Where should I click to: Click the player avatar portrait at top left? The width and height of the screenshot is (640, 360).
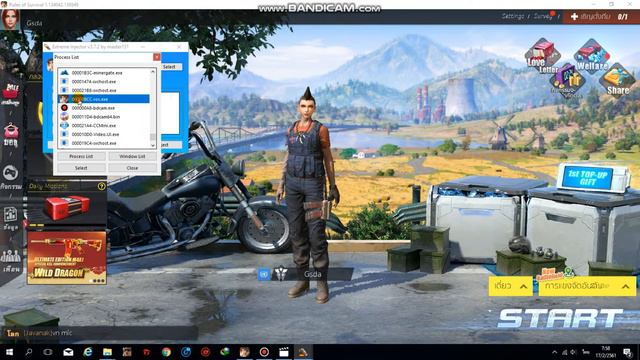tap(10, 19)
